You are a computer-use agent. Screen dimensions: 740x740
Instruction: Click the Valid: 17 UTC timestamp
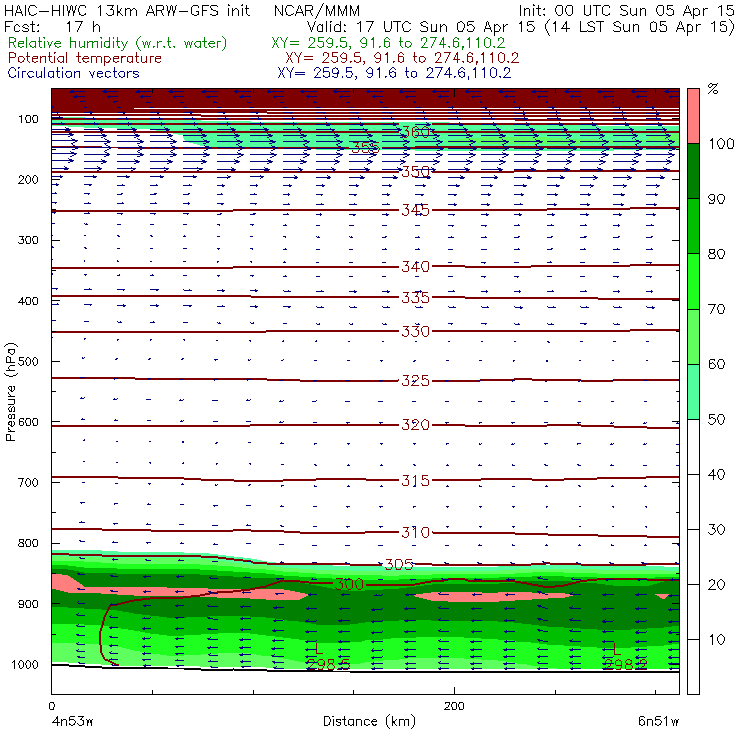coord(521,27)
